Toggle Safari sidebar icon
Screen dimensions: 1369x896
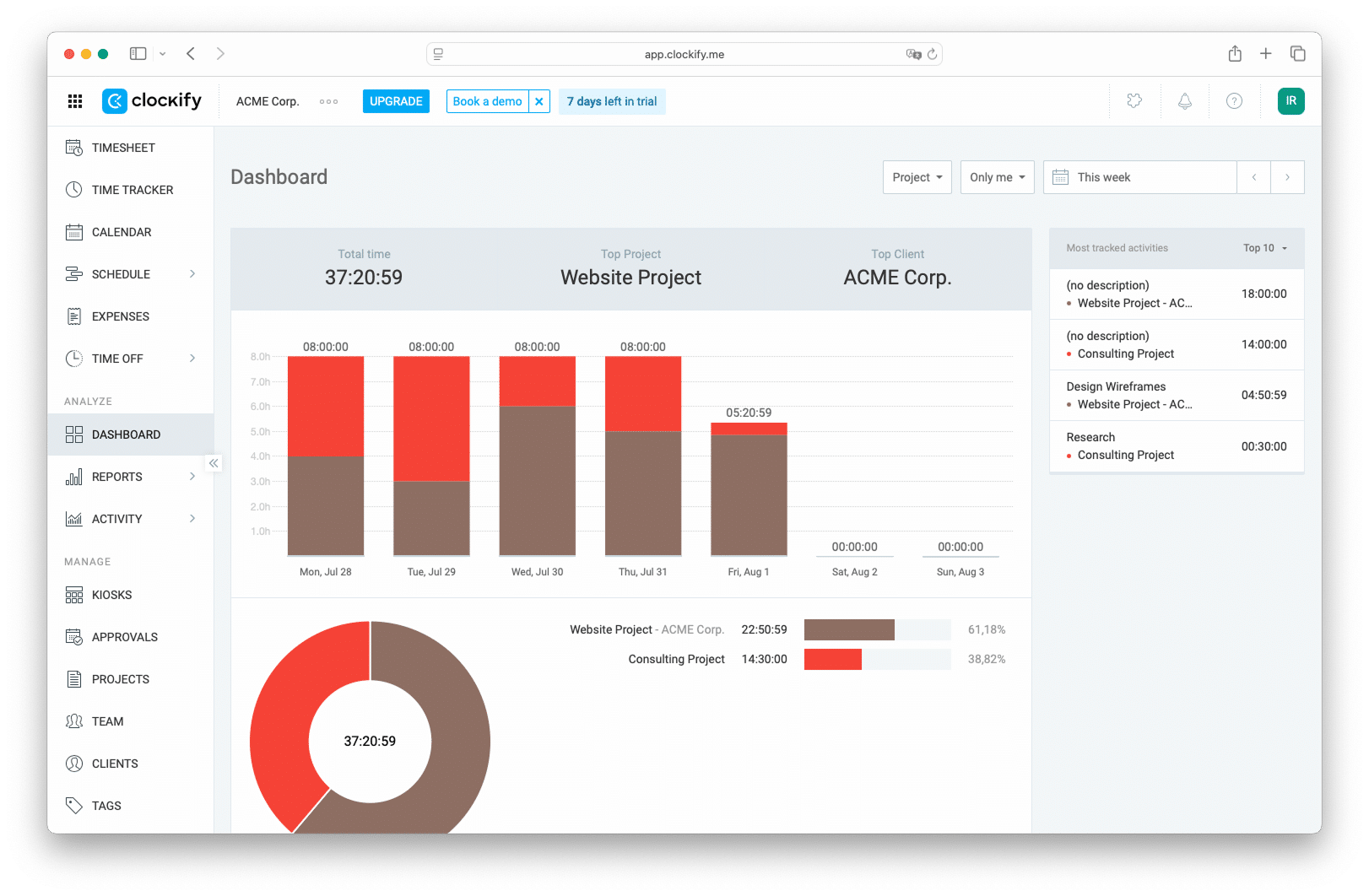click(138, 54)
